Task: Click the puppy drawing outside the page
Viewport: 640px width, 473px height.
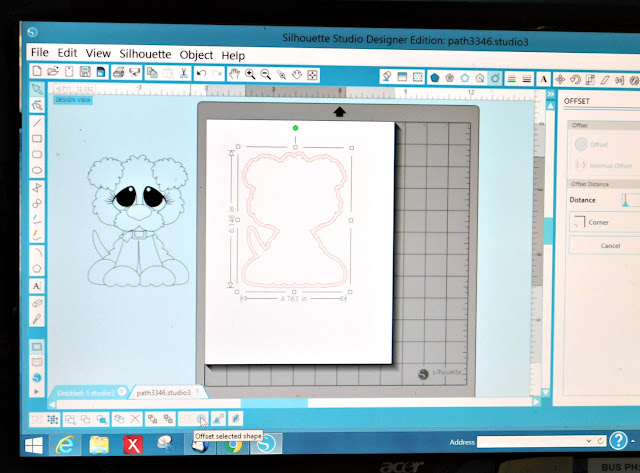Action: pyautogui.click(x=138, y=220)
